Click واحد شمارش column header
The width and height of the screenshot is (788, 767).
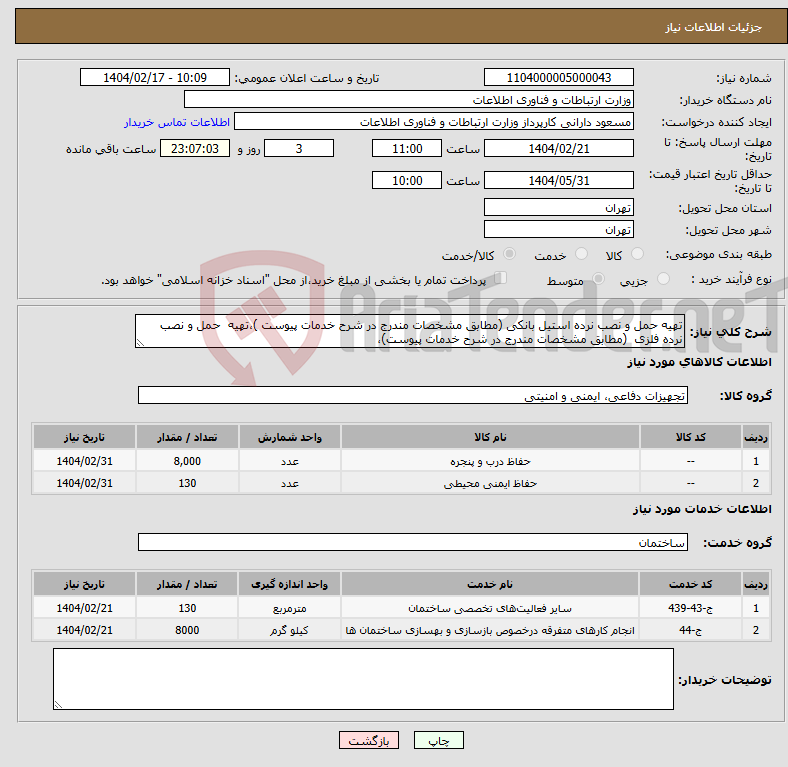289,437
